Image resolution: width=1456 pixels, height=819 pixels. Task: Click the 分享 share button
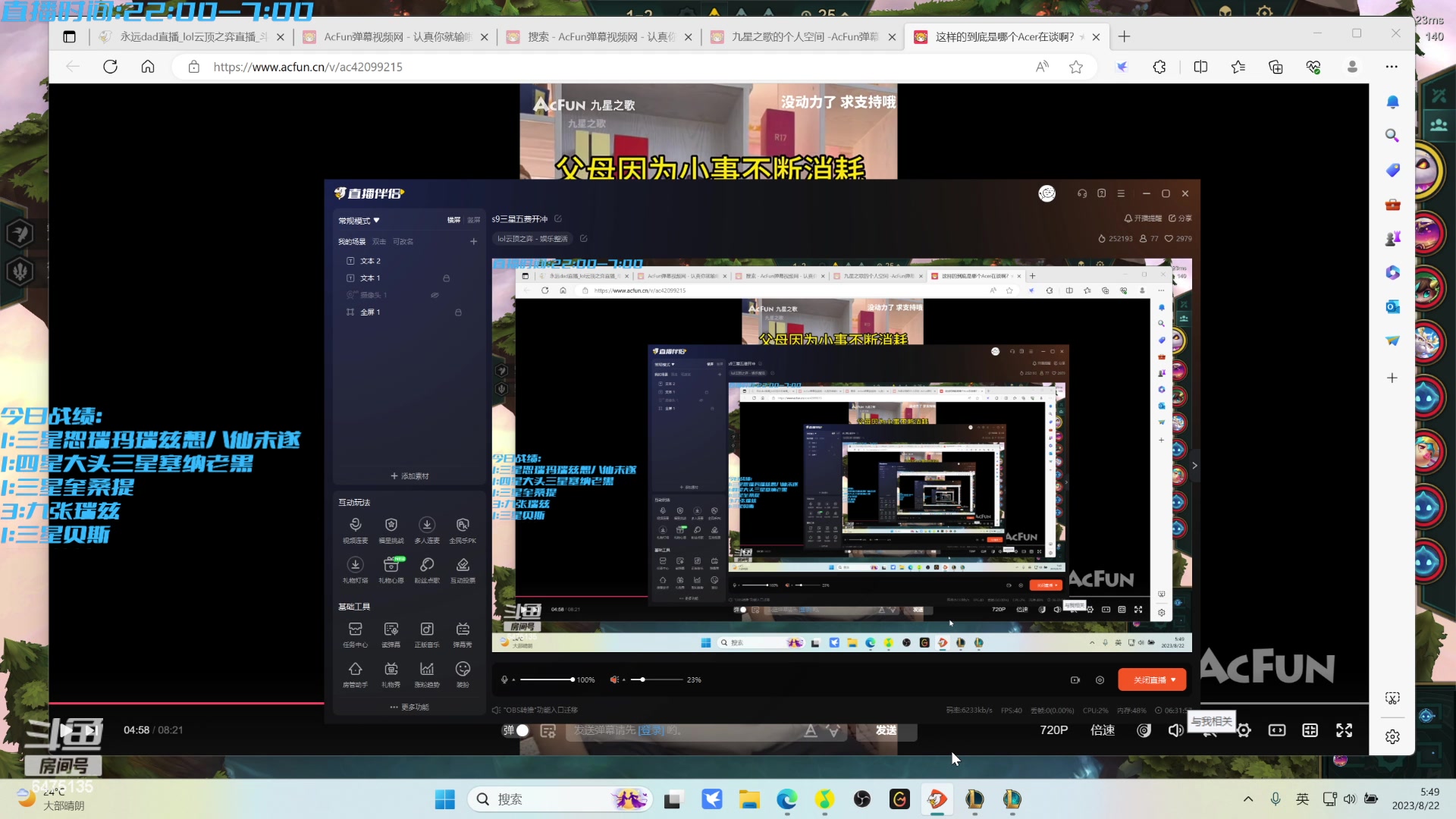(1180, 218)
